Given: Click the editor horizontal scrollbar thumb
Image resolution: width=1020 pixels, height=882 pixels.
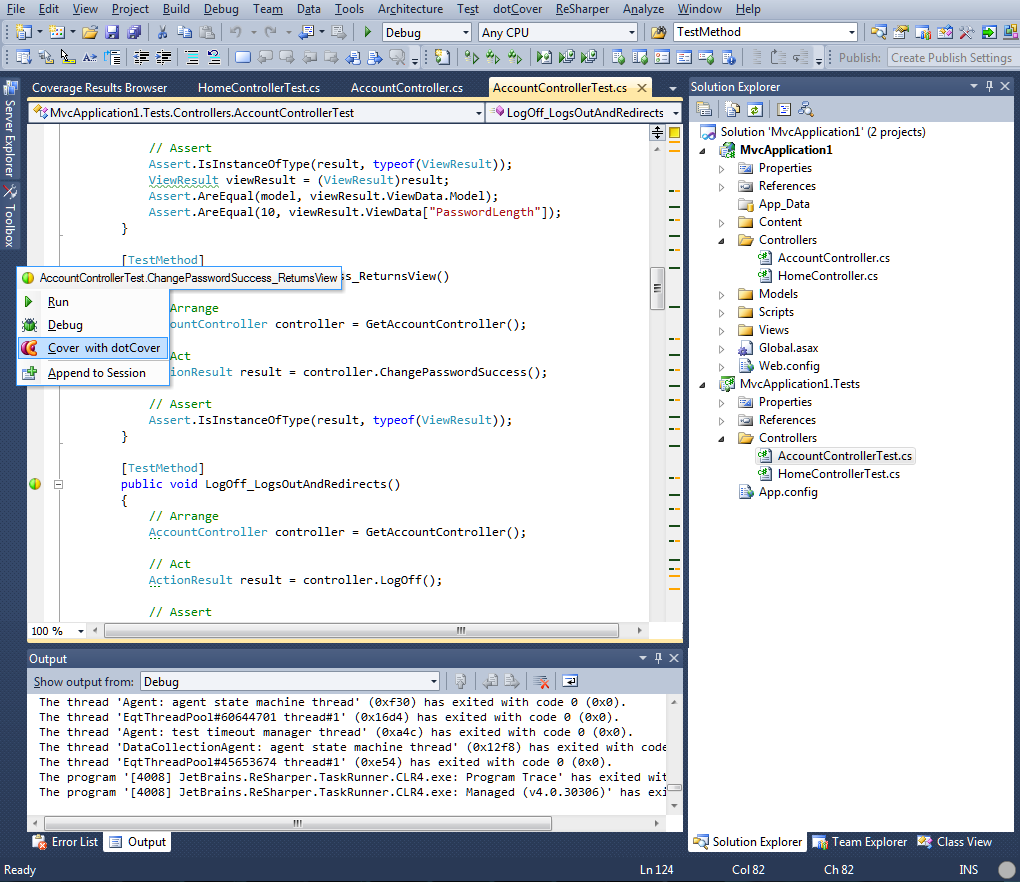Looking at the screenshot, I should click(361, 630).
